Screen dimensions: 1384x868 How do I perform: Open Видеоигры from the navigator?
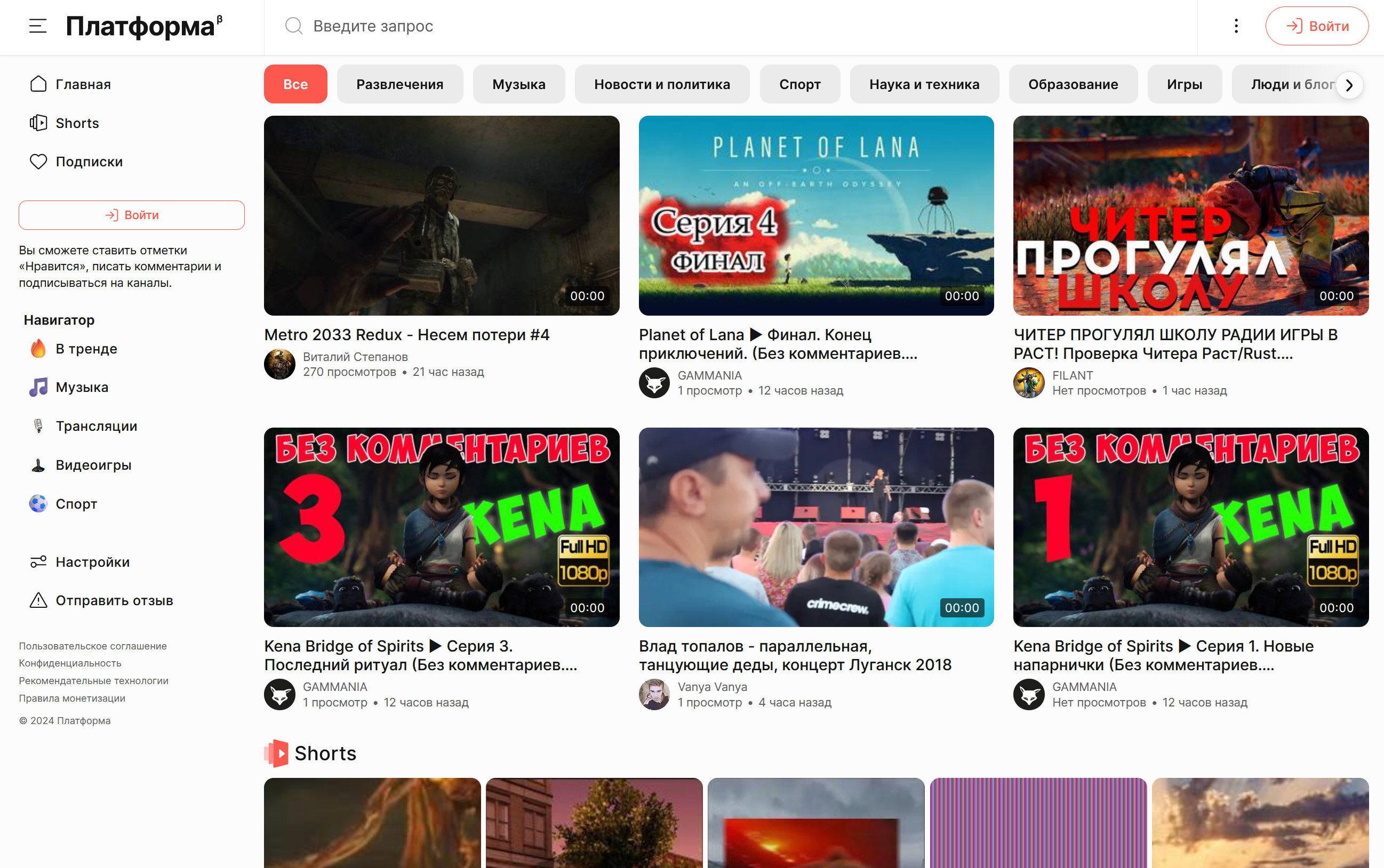tap(93, 465)
